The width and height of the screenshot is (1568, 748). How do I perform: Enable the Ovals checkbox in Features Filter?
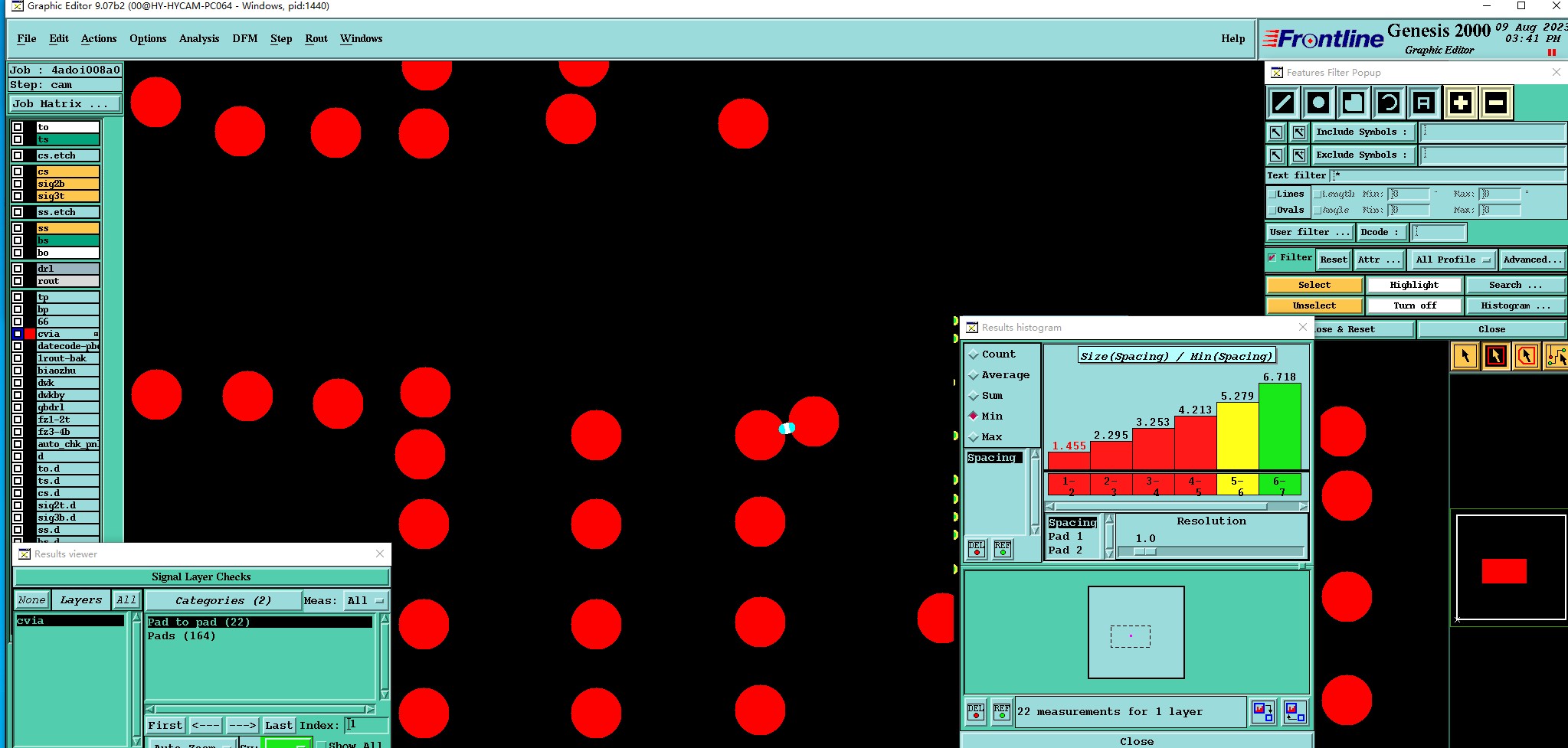1272,211
